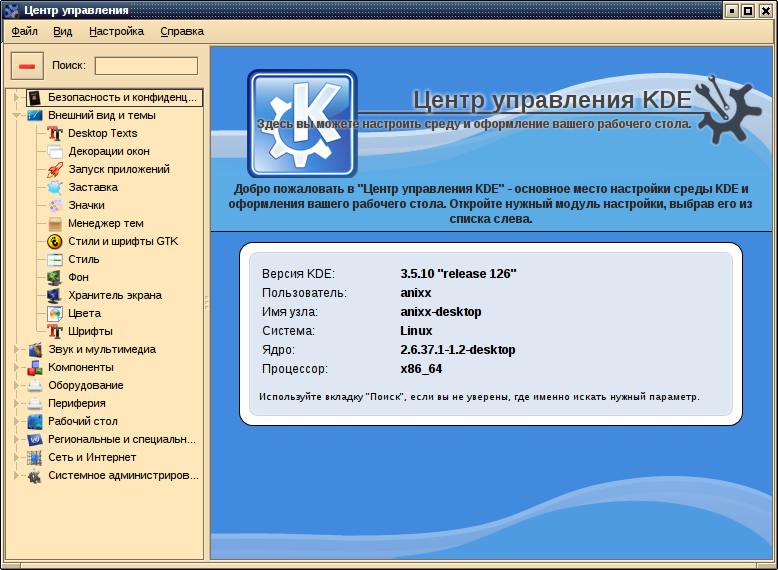Click the Стиль widget icon
This screenshot has height=570, width=778.
point(55,259)
